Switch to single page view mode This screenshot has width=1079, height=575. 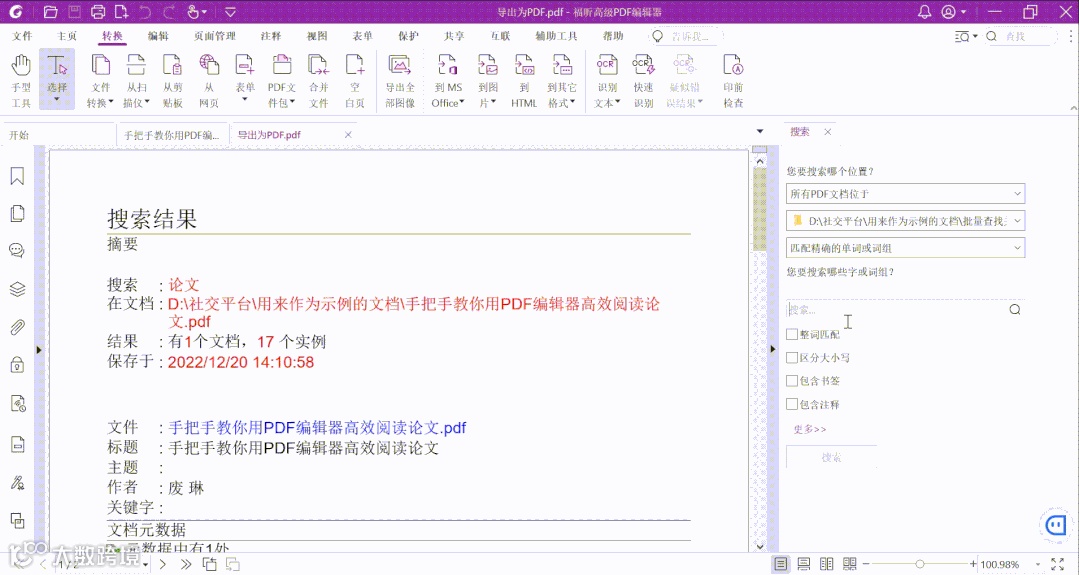[780, 564]
